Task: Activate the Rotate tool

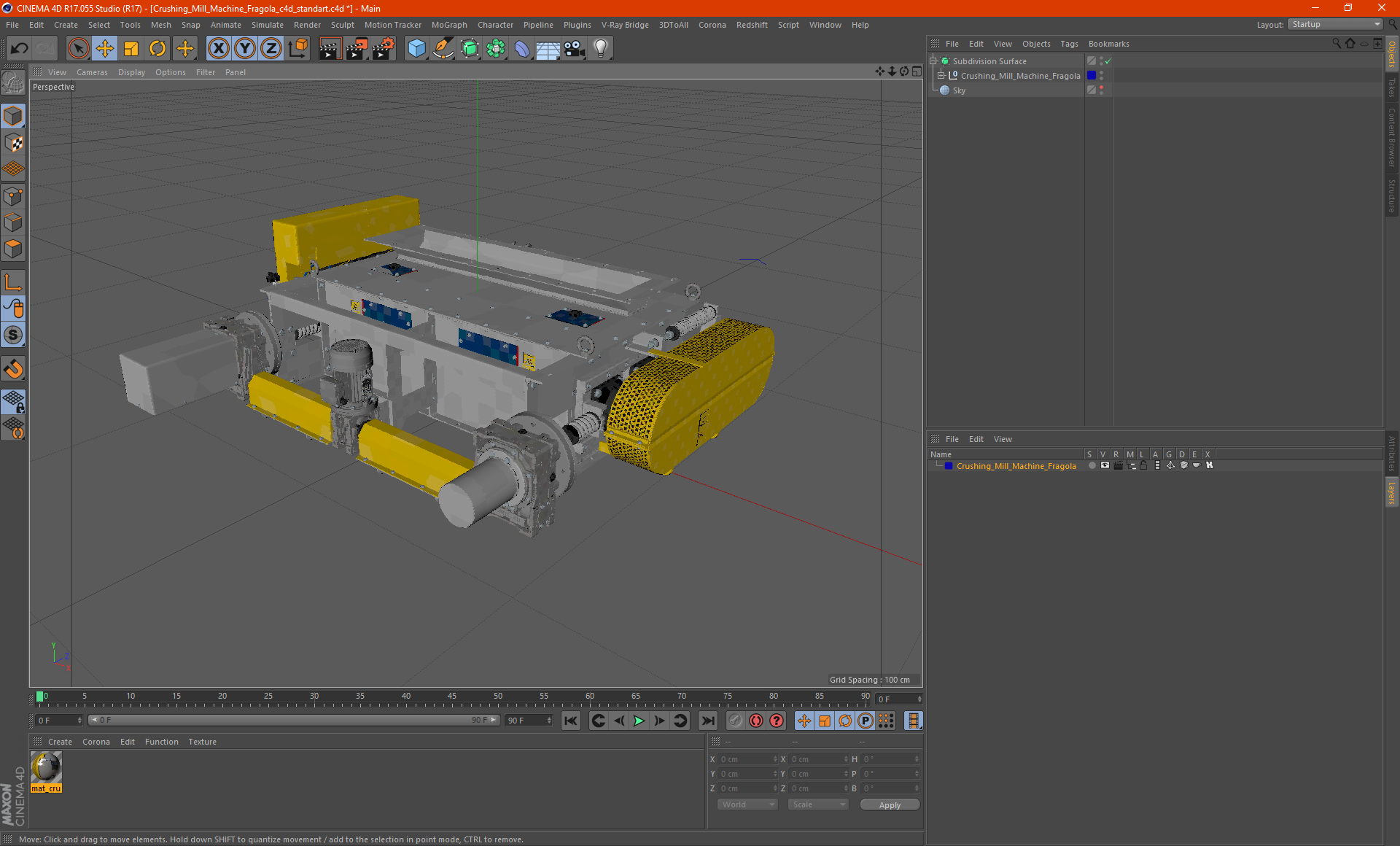Action: (157, 49)
